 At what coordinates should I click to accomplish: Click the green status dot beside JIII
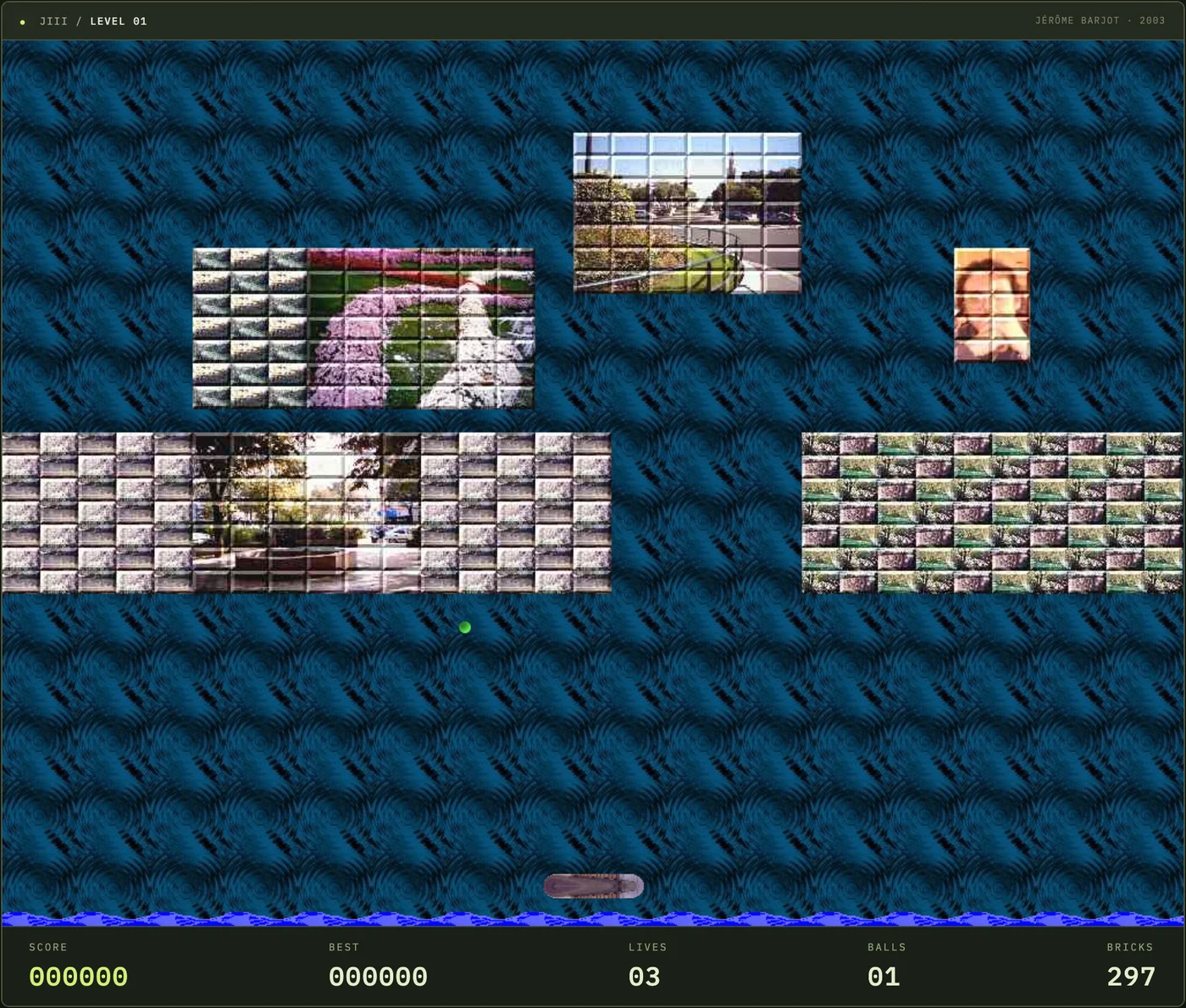(22, 22)
